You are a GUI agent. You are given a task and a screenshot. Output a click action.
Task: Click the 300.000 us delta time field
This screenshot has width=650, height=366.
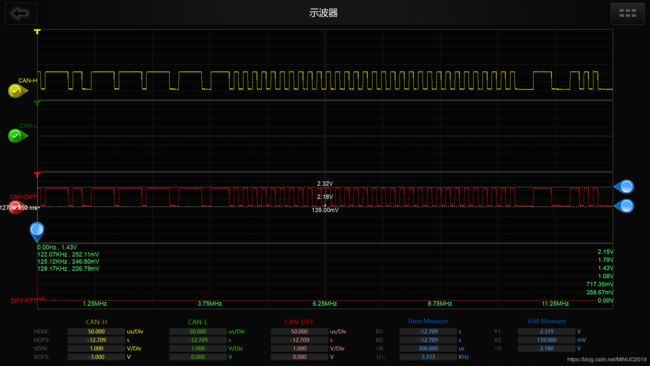pos(428,348)
